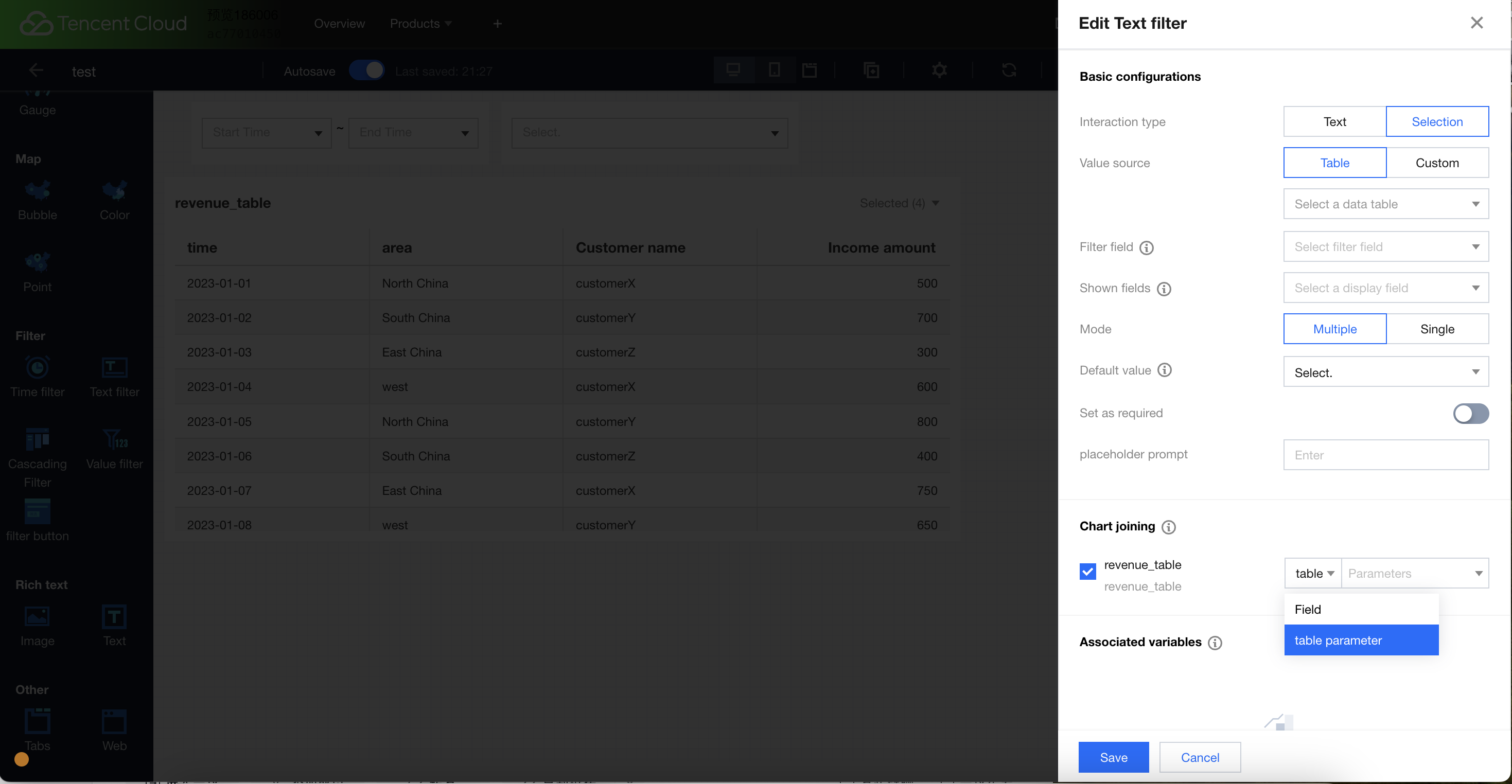The height and width of the screenshot is (784, 1512).
Task: Set Mode to Single
Action: click(x=1436, y=329)
